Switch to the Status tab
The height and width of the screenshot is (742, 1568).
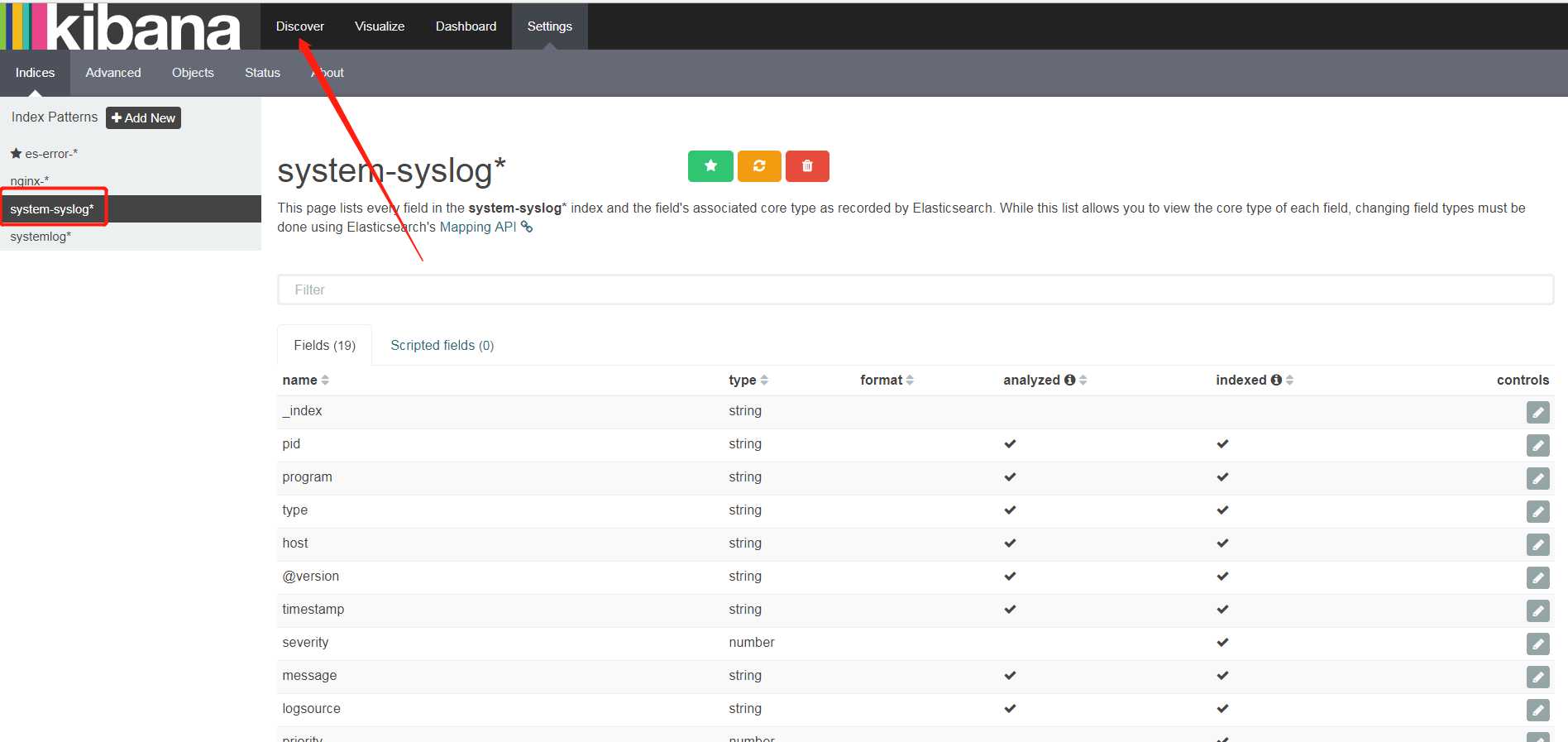click(262, 73)
